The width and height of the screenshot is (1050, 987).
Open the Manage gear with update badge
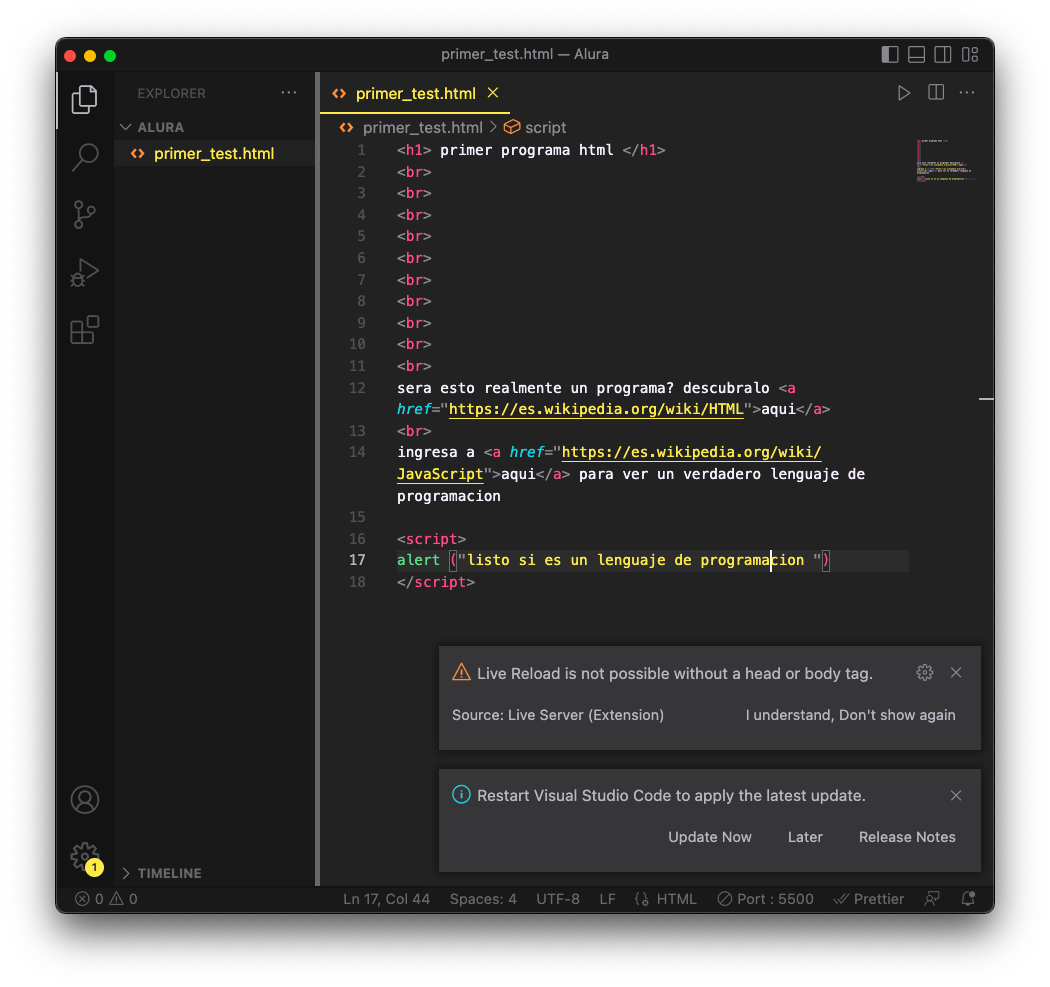pyautogui.click(x=86, y=858)
